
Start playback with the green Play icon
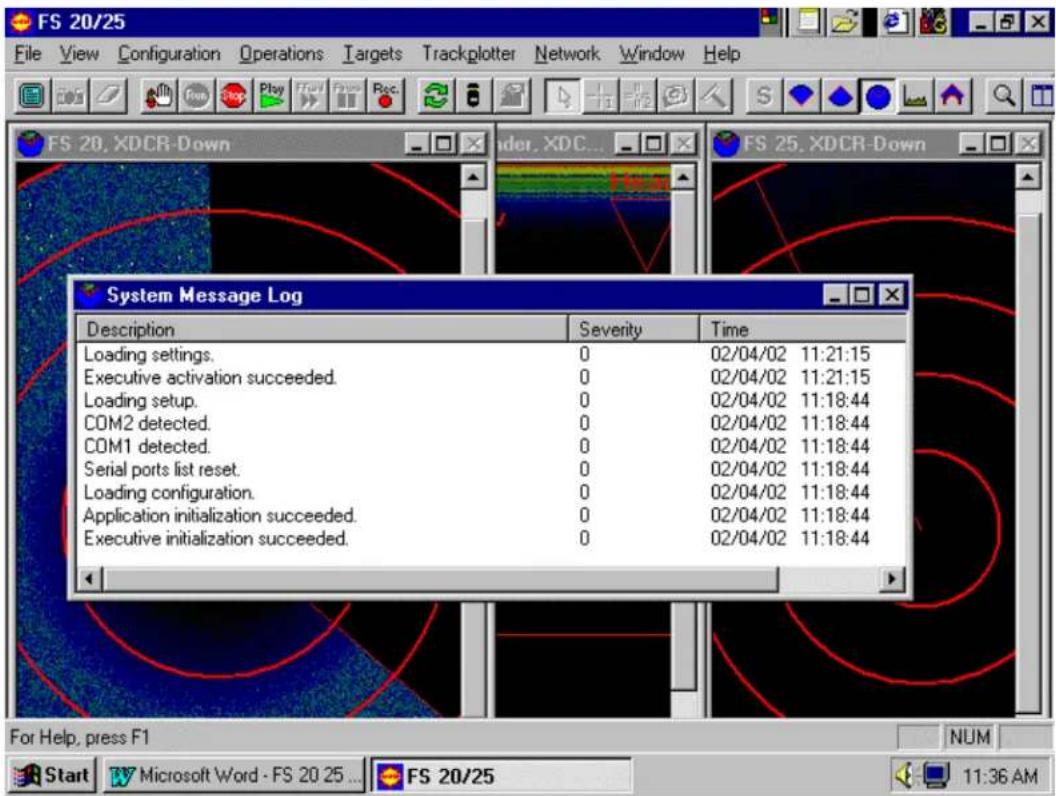272,96
